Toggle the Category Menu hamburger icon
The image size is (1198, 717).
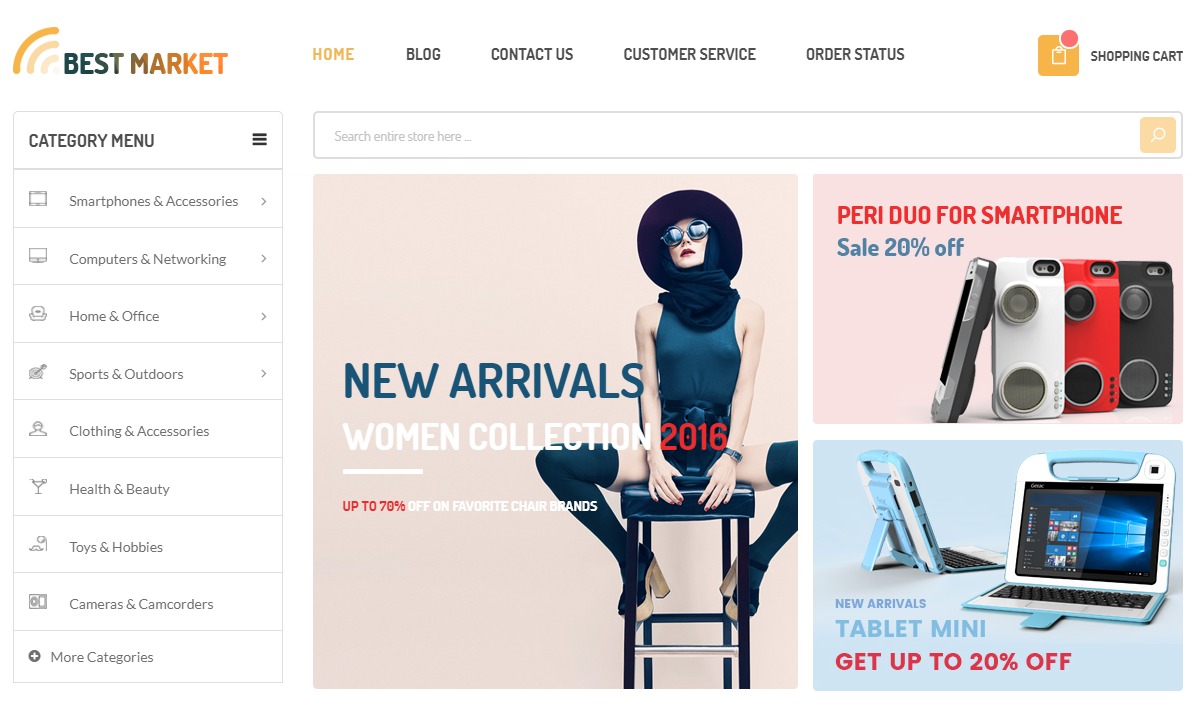click(260, 140)
